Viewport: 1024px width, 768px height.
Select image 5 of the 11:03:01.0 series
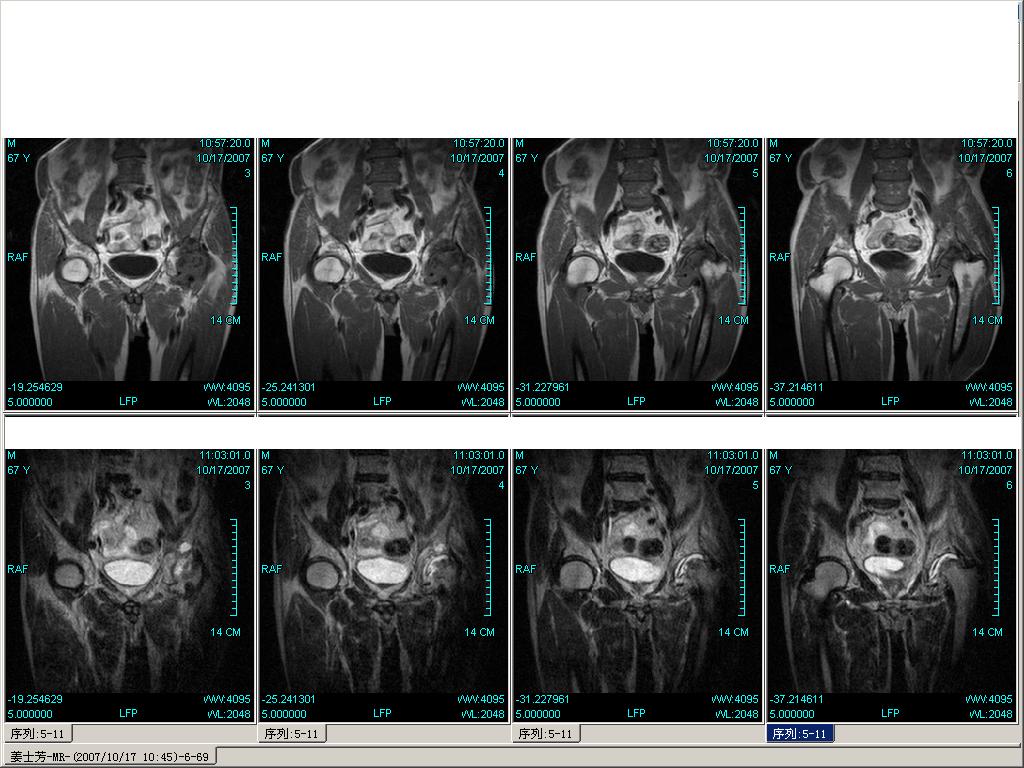pyautogui.click(x=637, y=586)
